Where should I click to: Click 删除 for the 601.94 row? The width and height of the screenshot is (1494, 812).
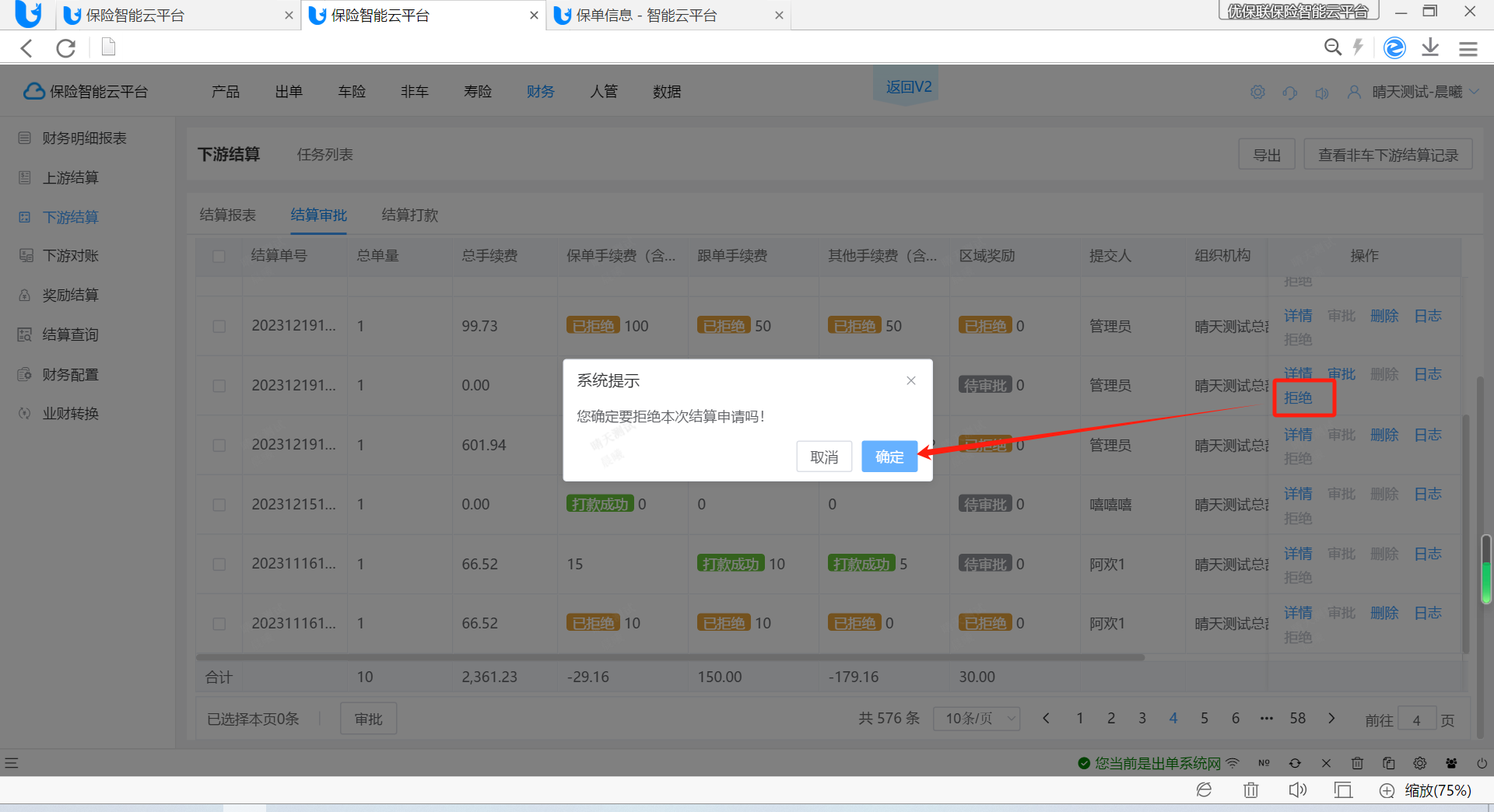(1384, 434)
